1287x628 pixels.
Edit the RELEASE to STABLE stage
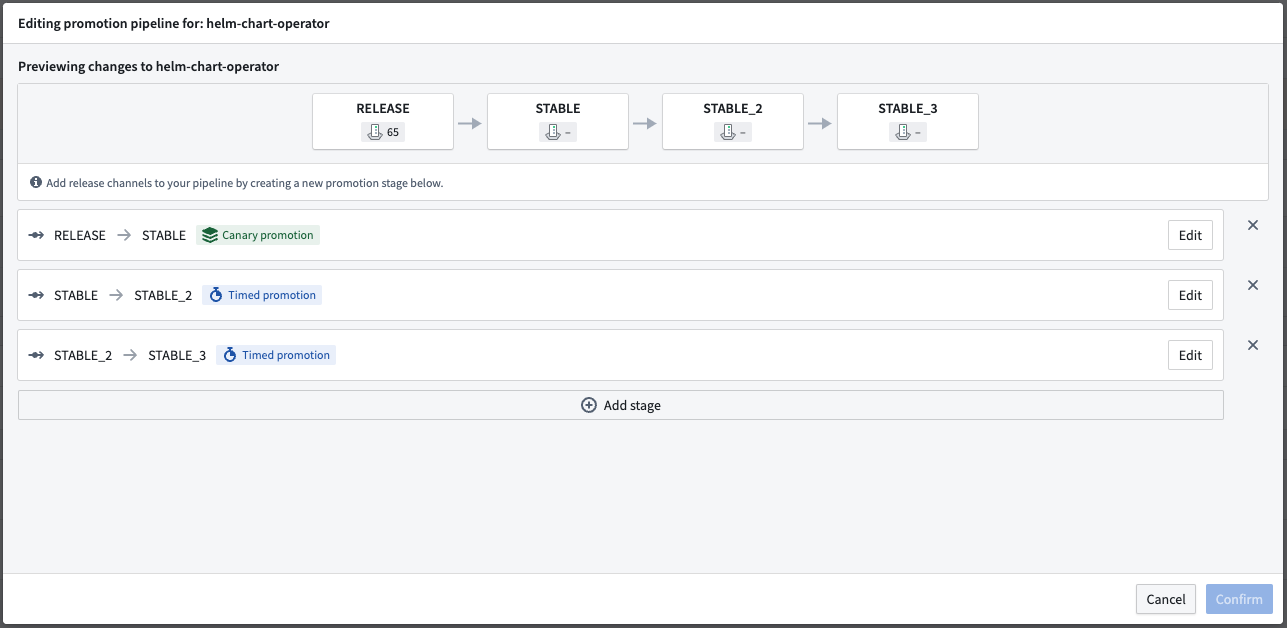coord(1190,236)
